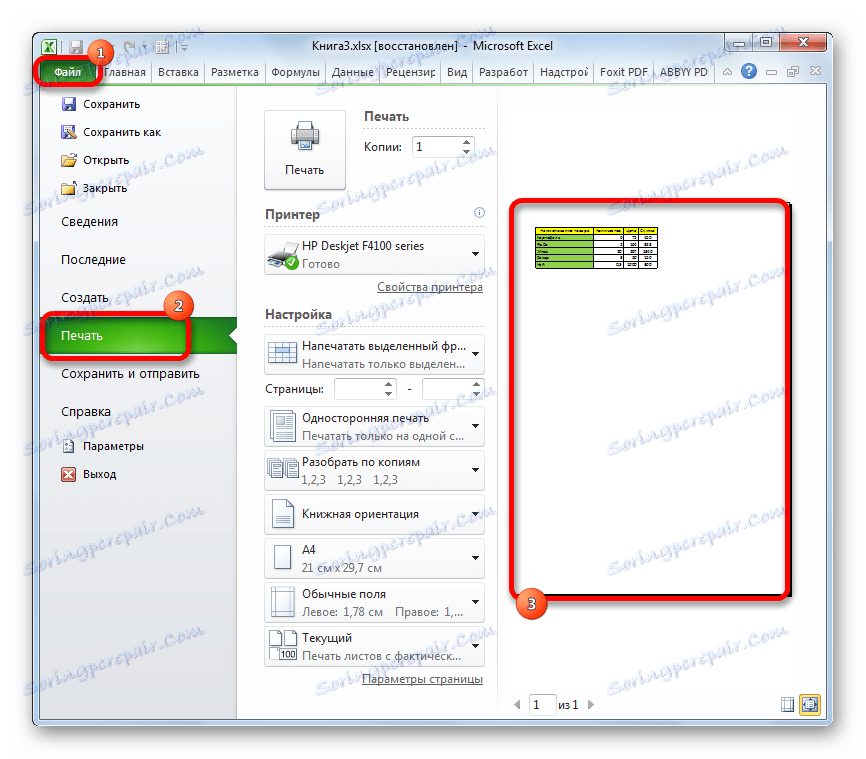Click the Обычные поля margins icon

point(283,601)
